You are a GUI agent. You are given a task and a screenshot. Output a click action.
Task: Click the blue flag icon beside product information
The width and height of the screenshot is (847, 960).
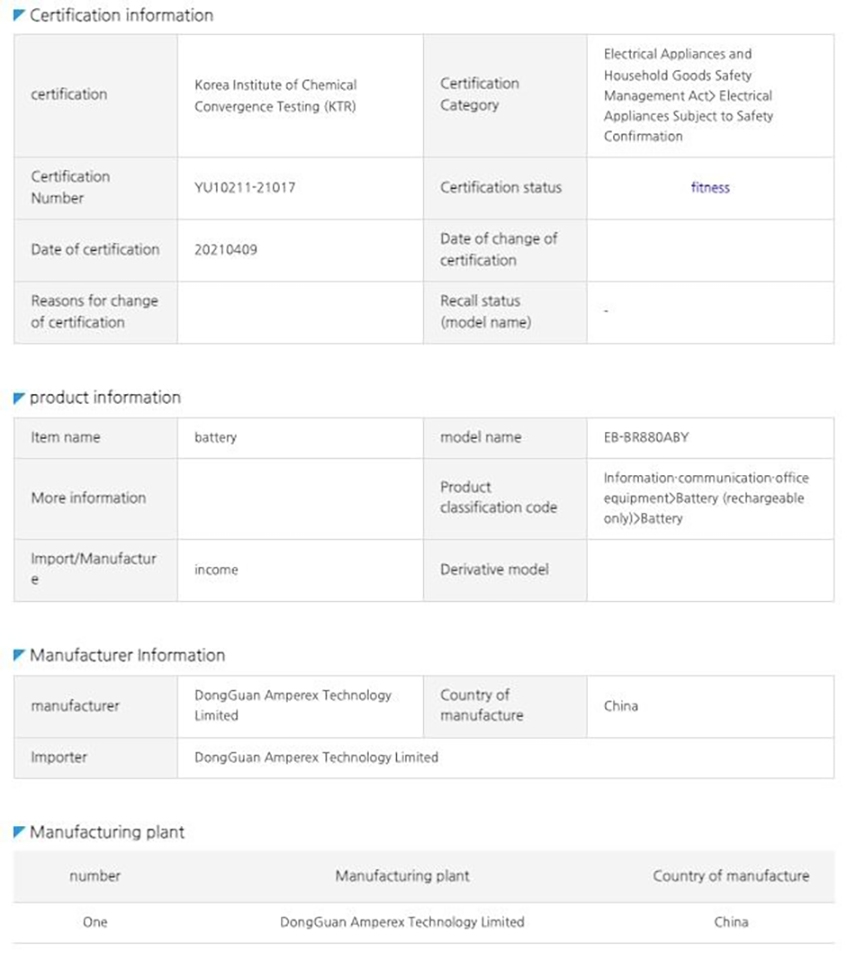(x=19, y=398)
